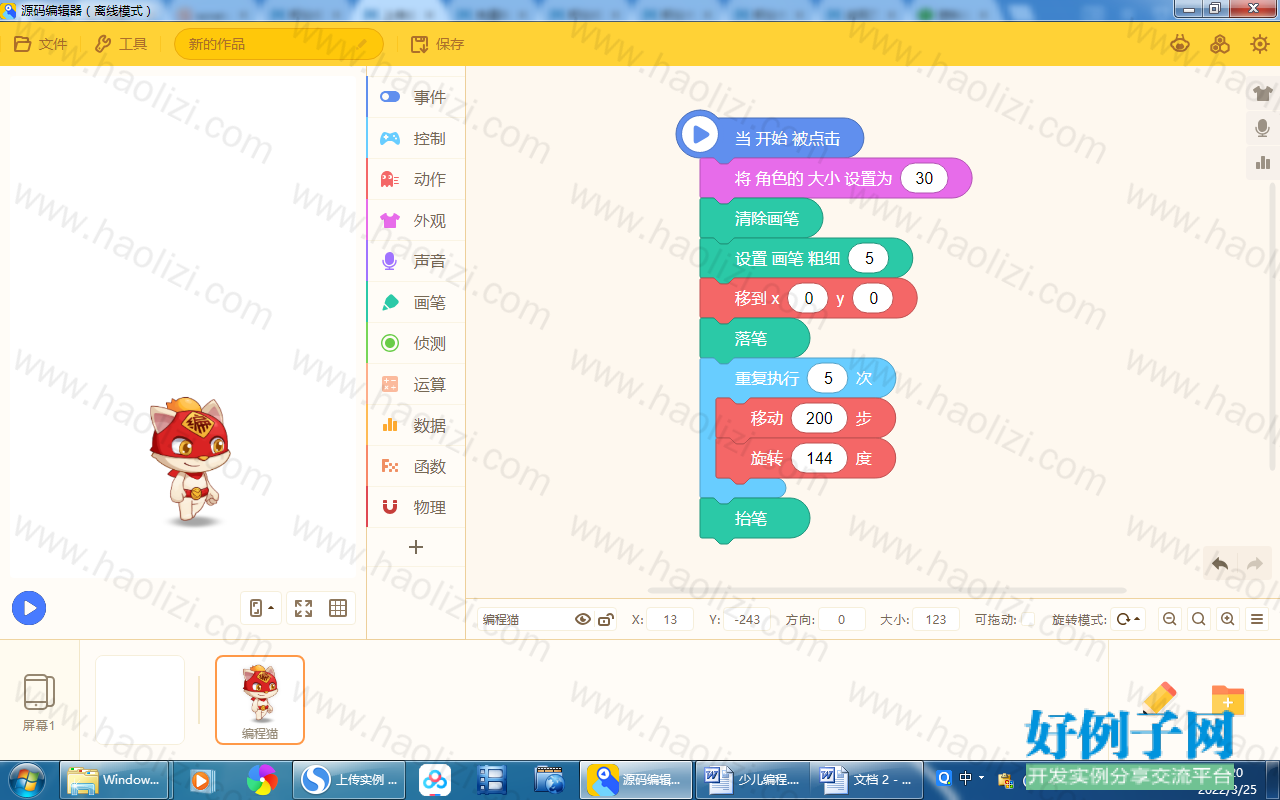Viewport: 1280px width, 800px height.
Task: Select the 落笔 (pen down) block
Action: click(754, 338)
